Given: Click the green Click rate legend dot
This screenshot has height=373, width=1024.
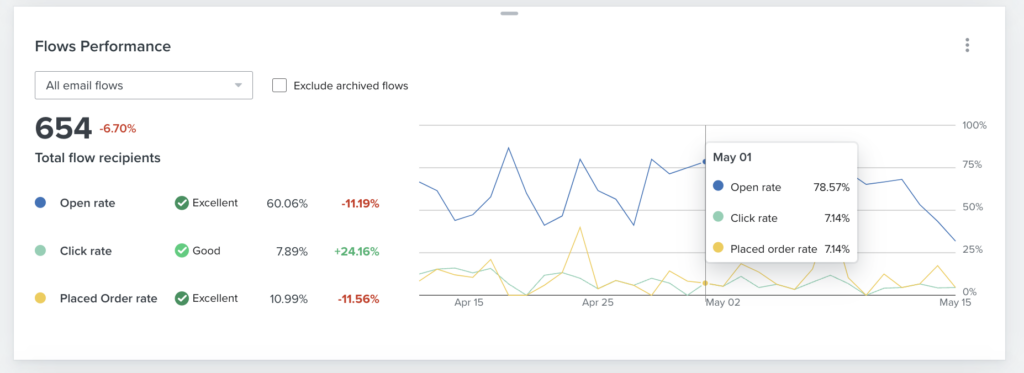Looking at the screenshot, I should pyautogui.click(x=40, y=251).
